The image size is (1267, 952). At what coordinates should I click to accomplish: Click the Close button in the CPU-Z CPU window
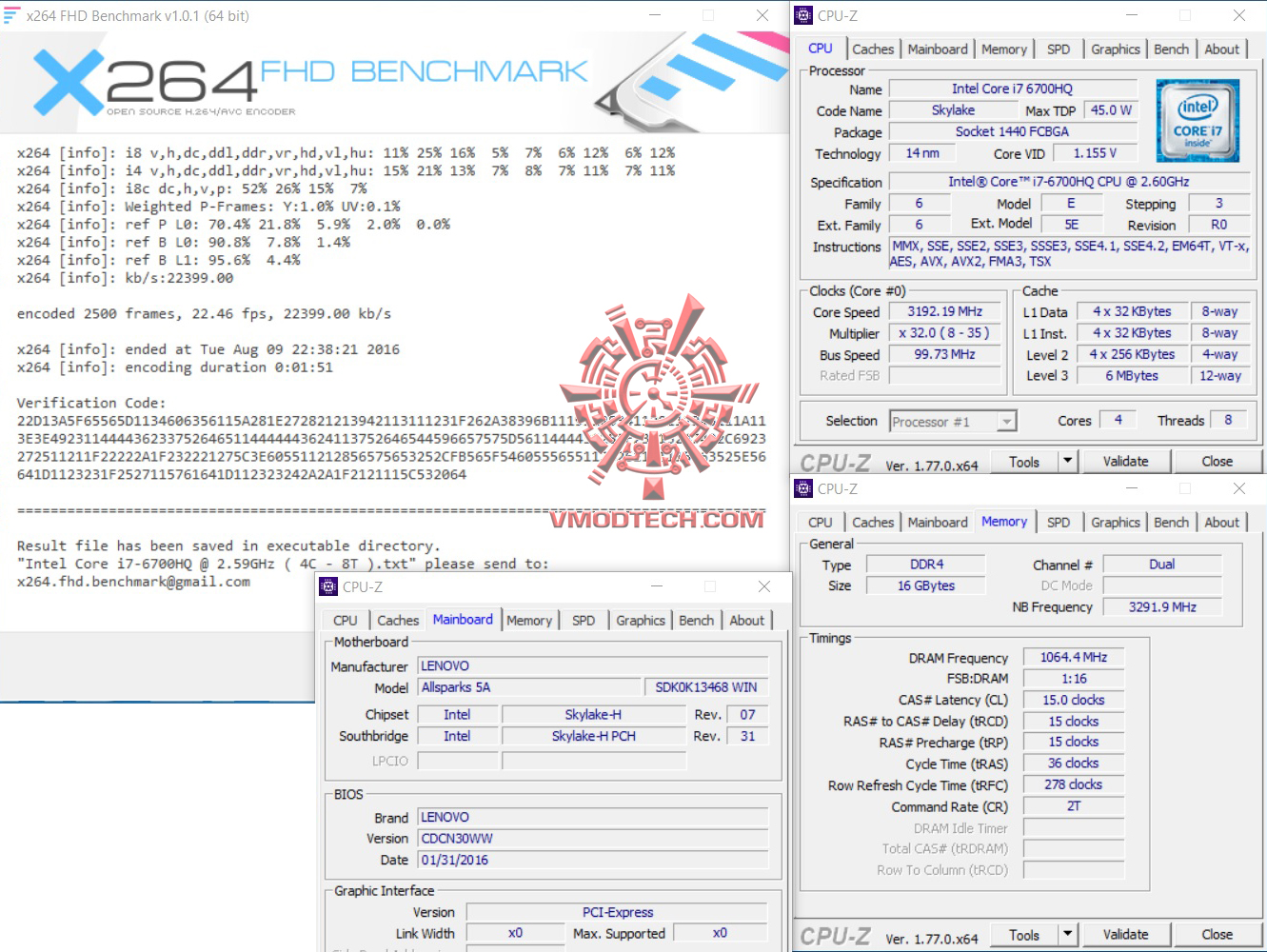pyautogui.click(x=1217, y=462)
